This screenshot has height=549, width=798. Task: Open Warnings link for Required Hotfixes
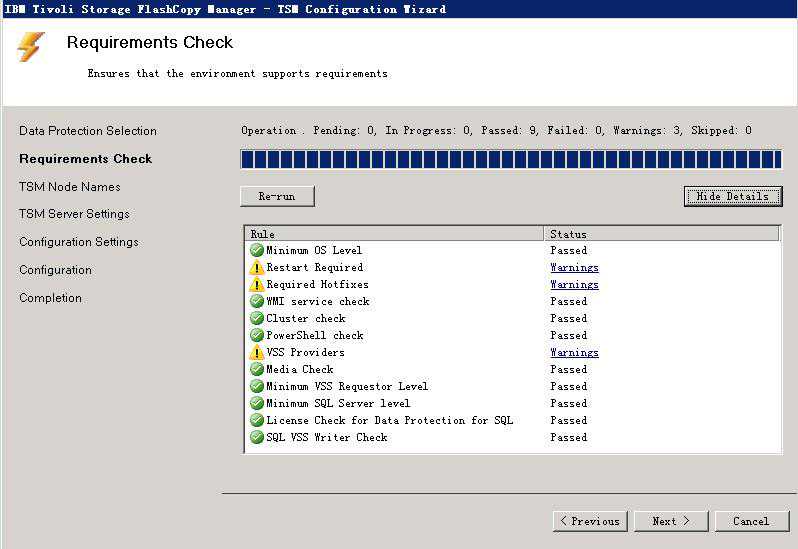[574, 285]
